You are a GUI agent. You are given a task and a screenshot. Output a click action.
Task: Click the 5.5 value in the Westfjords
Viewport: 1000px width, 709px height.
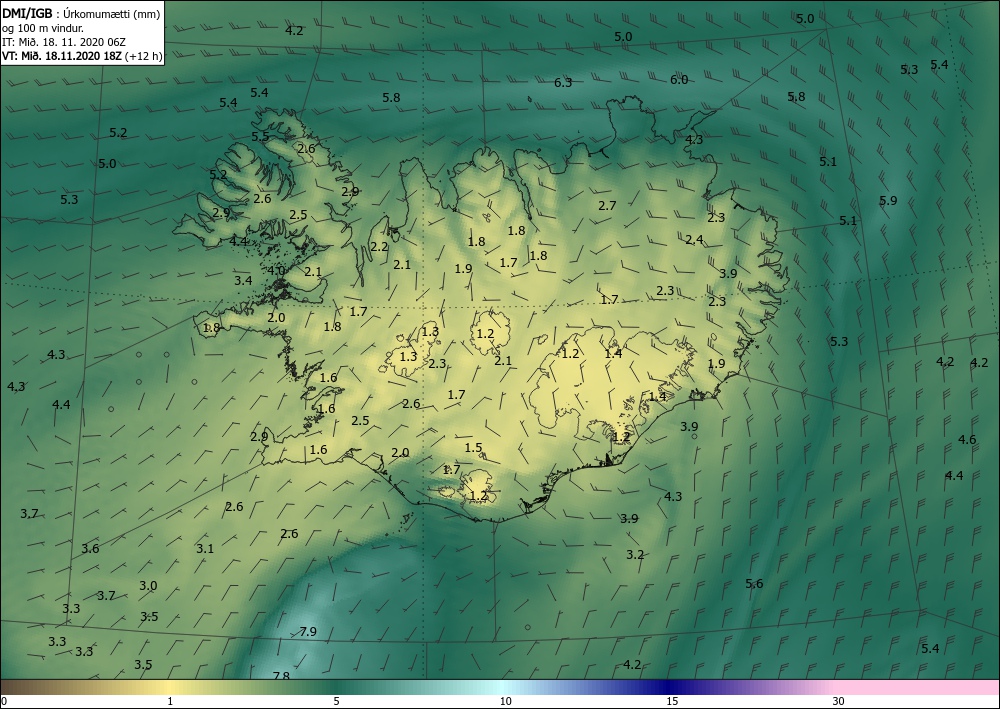[260, 136]
